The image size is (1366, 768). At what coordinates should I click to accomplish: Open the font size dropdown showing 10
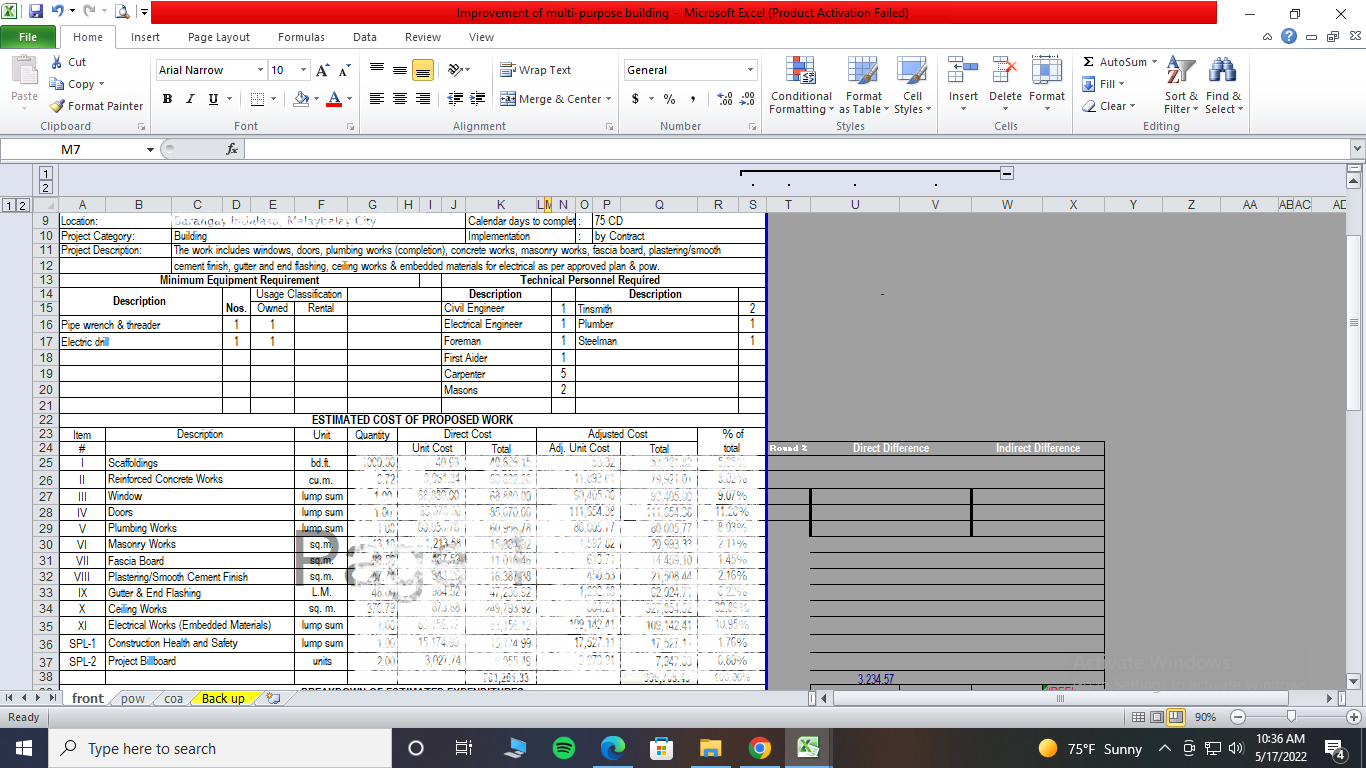click(305, 70)
